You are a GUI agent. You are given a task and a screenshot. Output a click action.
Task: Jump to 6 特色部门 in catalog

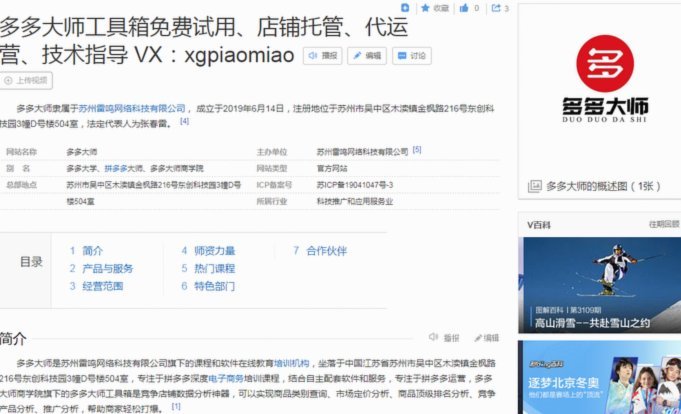tap(208, 286)
